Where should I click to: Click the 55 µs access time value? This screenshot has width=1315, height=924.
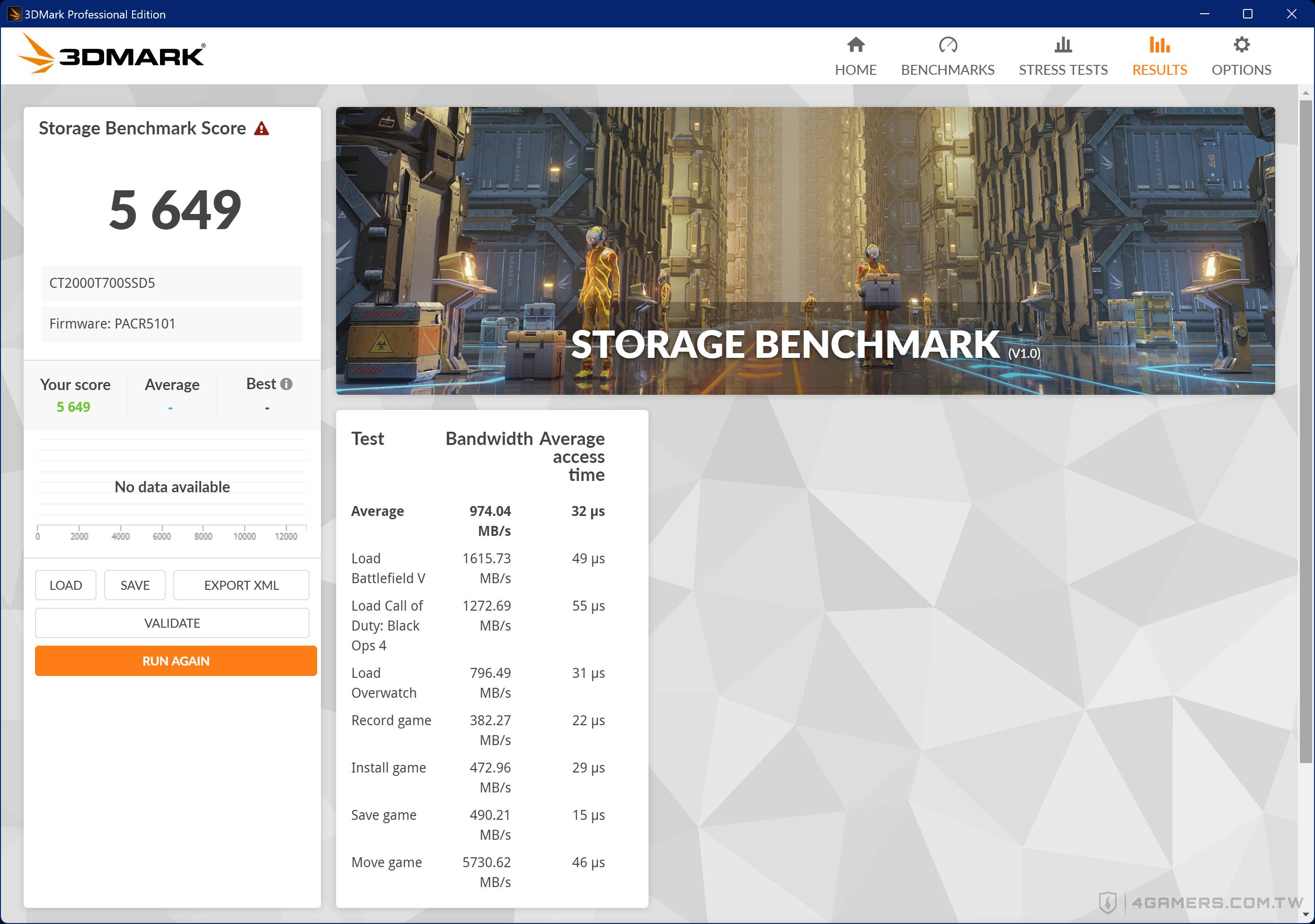pos(588,606)
